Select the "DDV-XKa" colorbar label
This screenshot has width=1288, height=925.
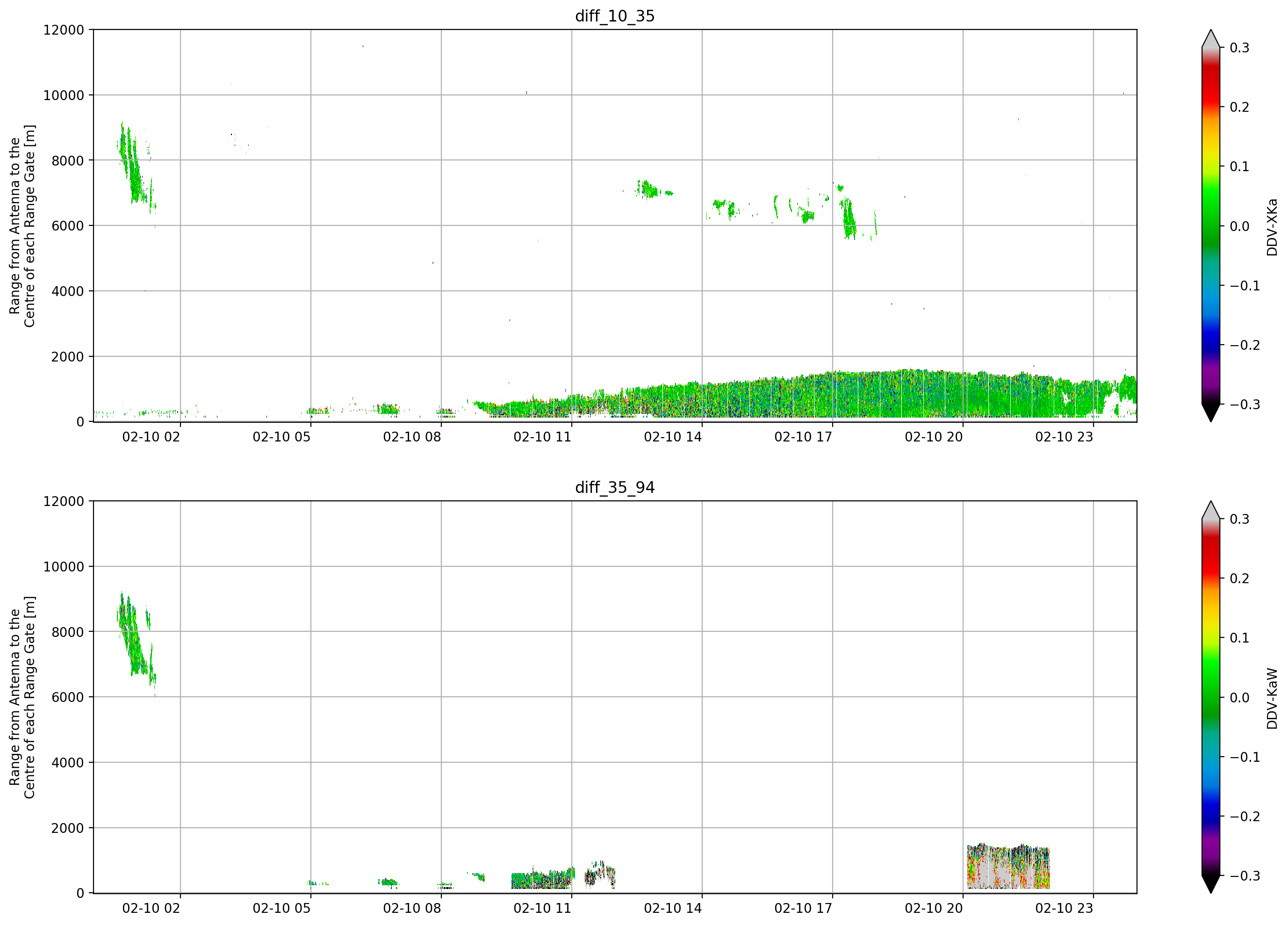1272,227
